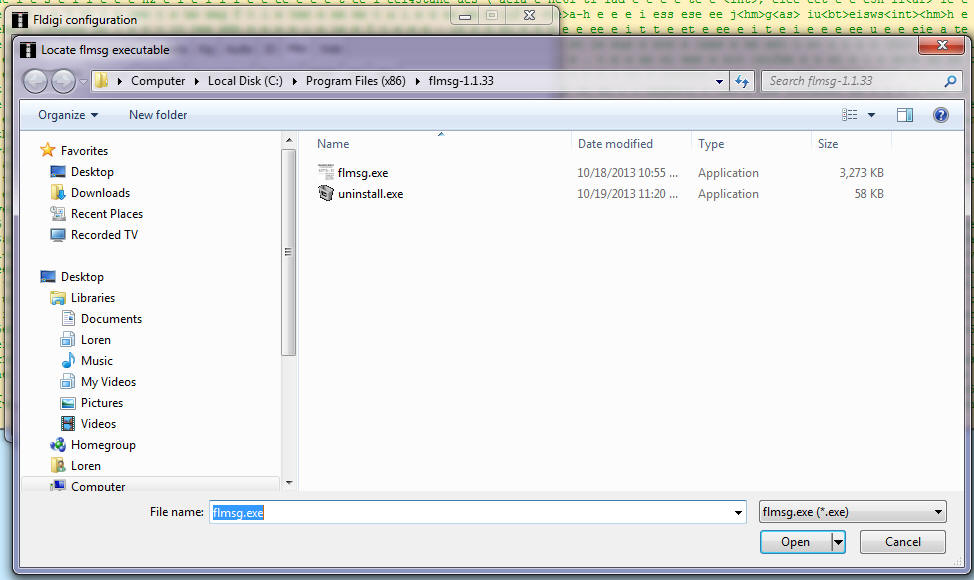Close the Fldigi configuration window

click(529, 16)
